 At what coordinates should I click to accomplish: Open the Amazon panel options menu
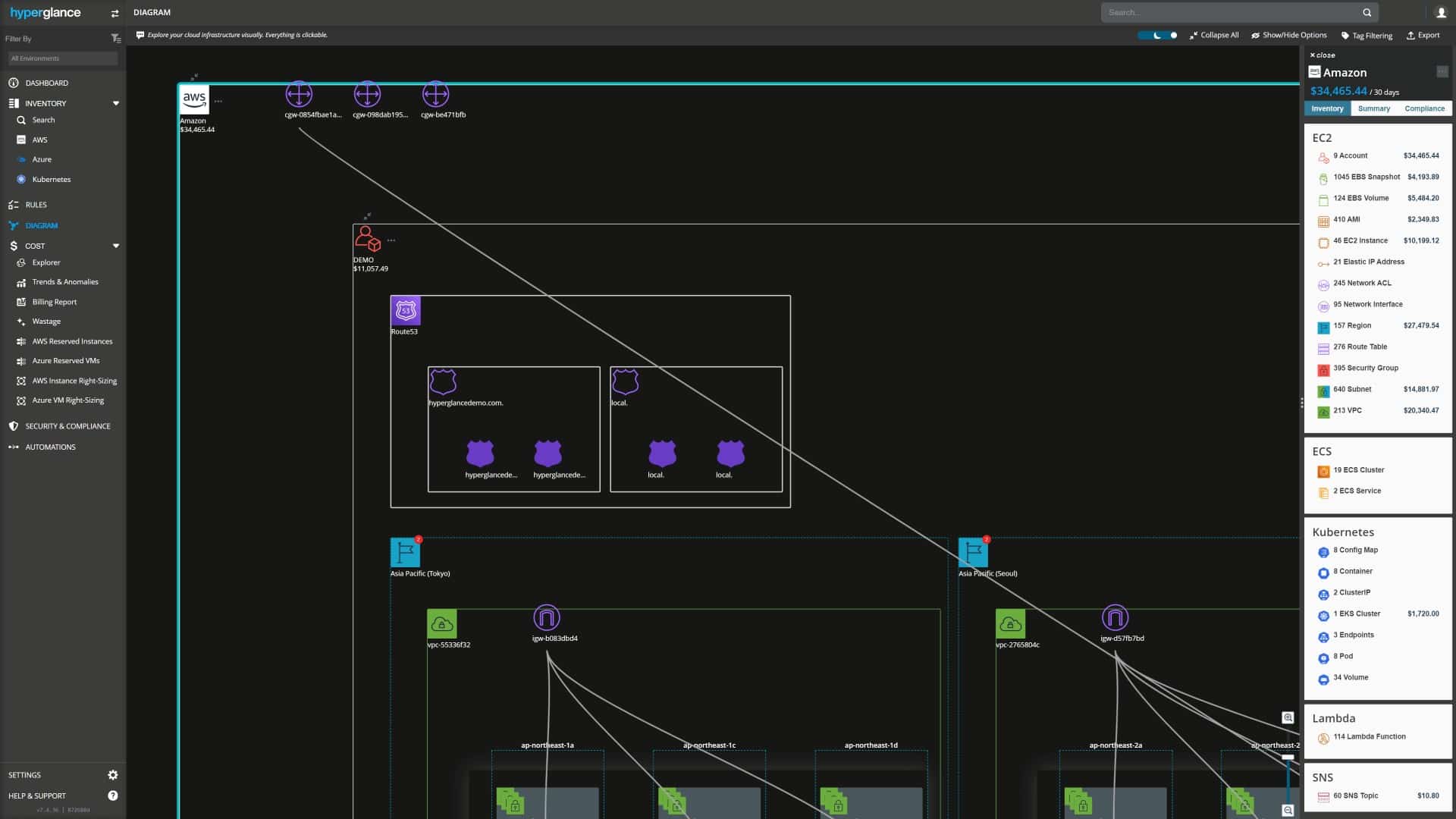1442,72
